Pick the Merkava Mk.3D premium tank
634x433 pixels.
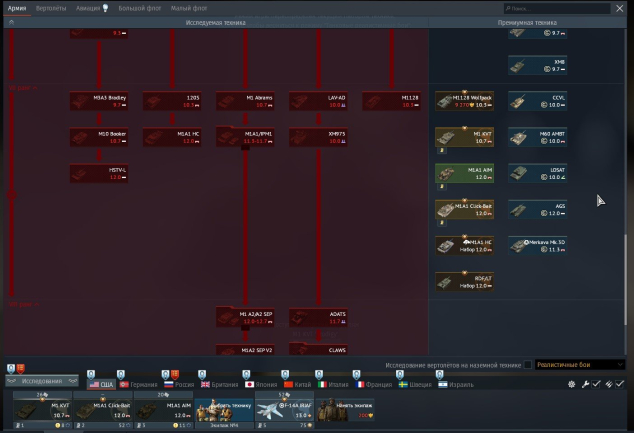(537, 245)
